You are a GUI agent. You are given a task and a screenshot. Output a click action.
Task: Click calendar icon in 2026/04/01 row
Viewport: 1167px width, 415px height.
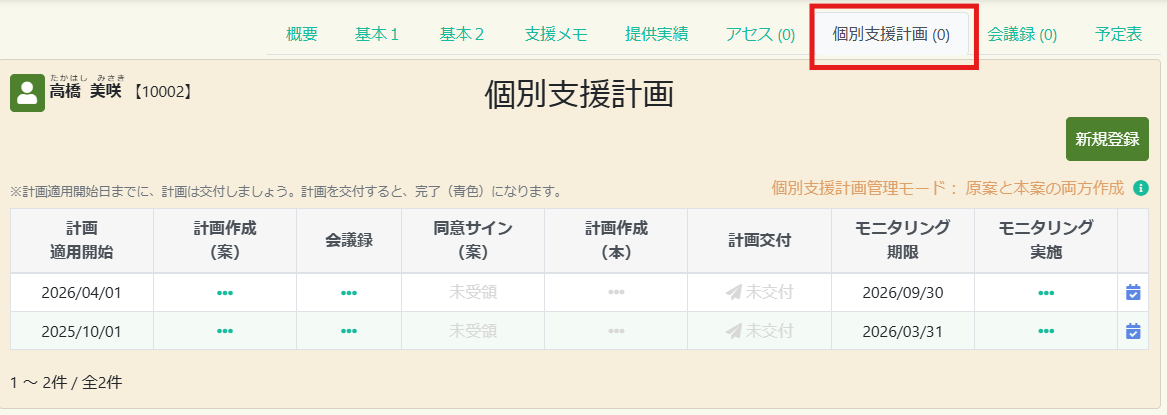coord(1133,293)
